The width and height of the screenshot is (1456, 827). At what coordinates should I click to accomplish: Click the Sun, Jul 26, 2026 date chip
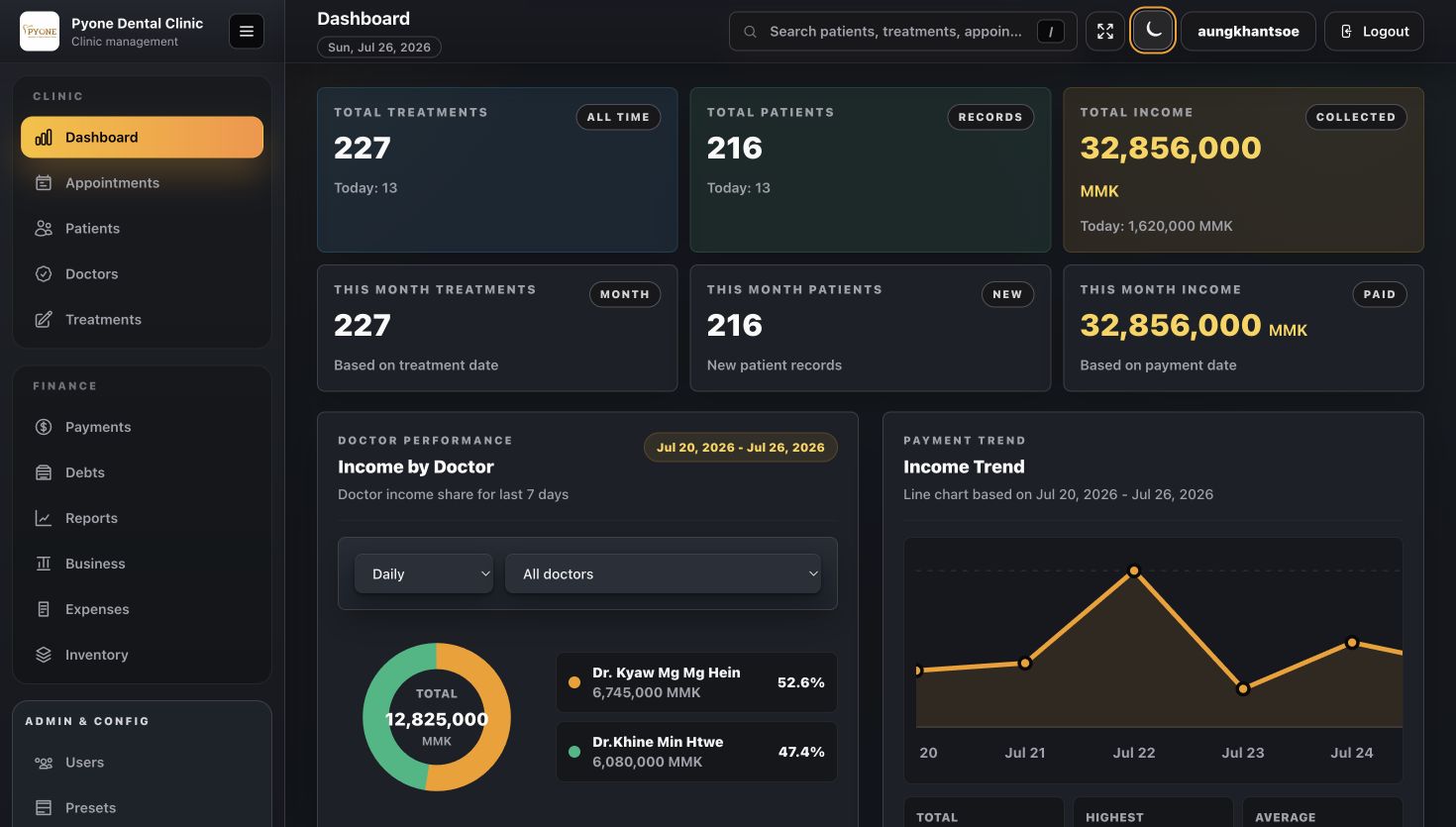pyautogui.click(x=379, y=48)
